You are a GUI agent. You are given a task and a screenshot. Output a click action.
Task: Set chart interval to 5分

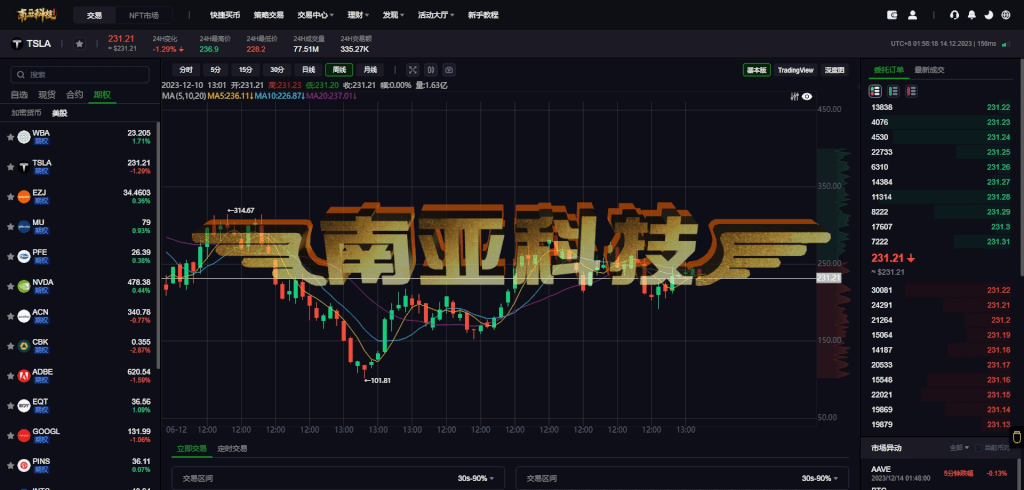click(216, 70)
